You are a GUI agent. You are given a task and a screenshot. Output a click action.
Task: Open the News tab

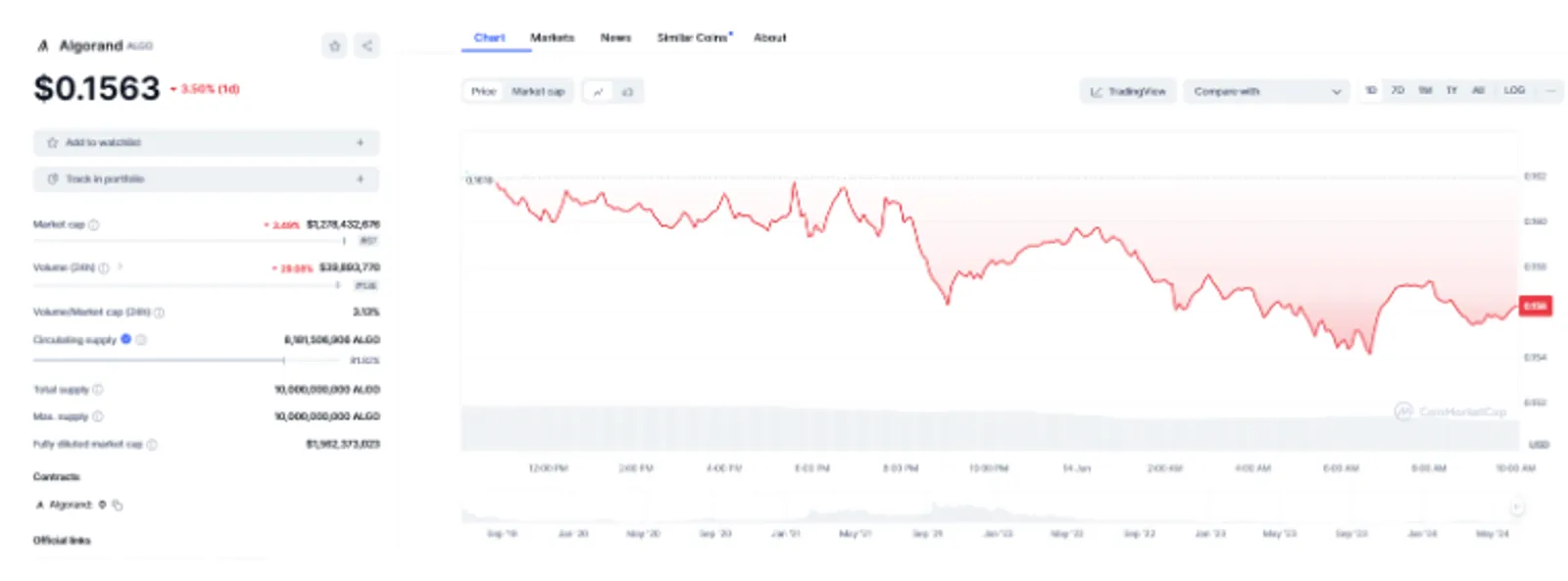(x=615, y=37)
